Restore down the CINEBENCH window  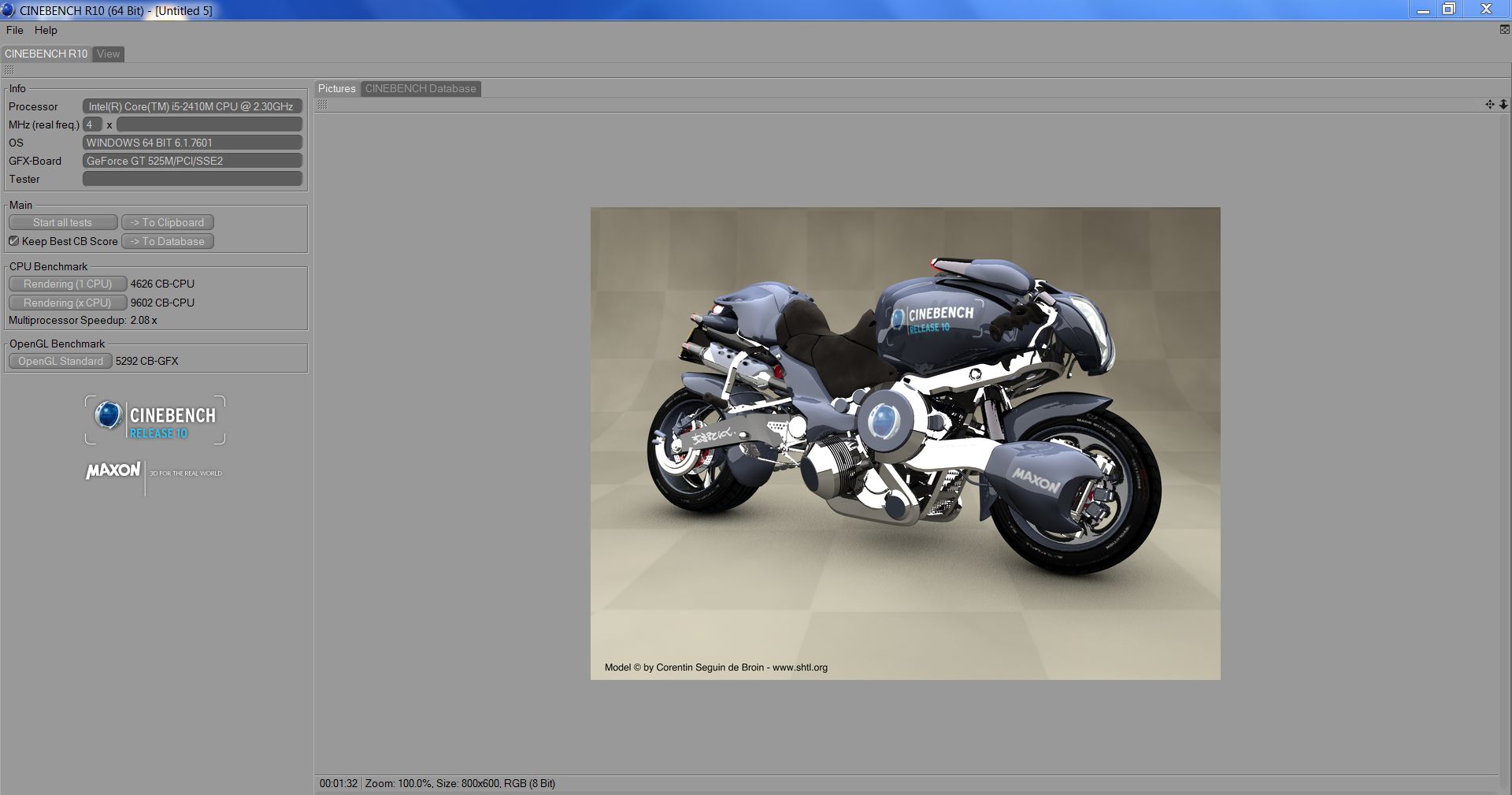pos(1449,9)
